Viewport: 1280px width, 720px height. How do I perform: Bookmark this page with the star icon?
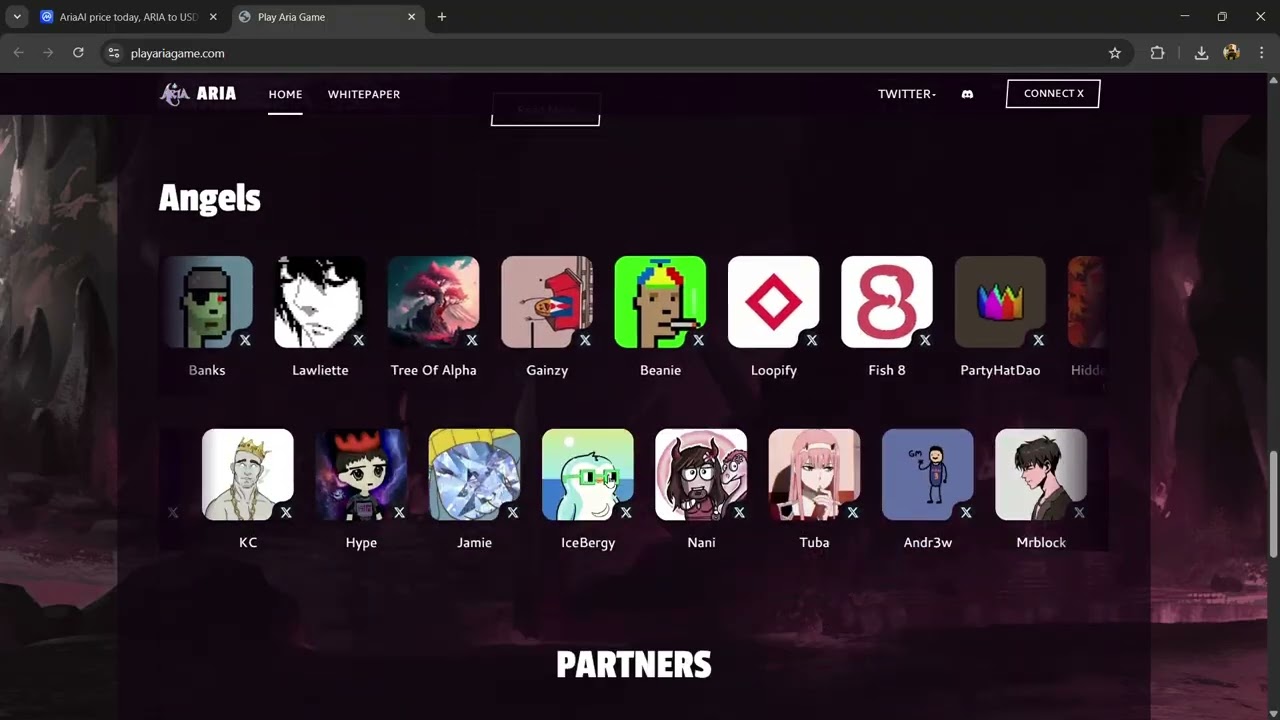1115,53
